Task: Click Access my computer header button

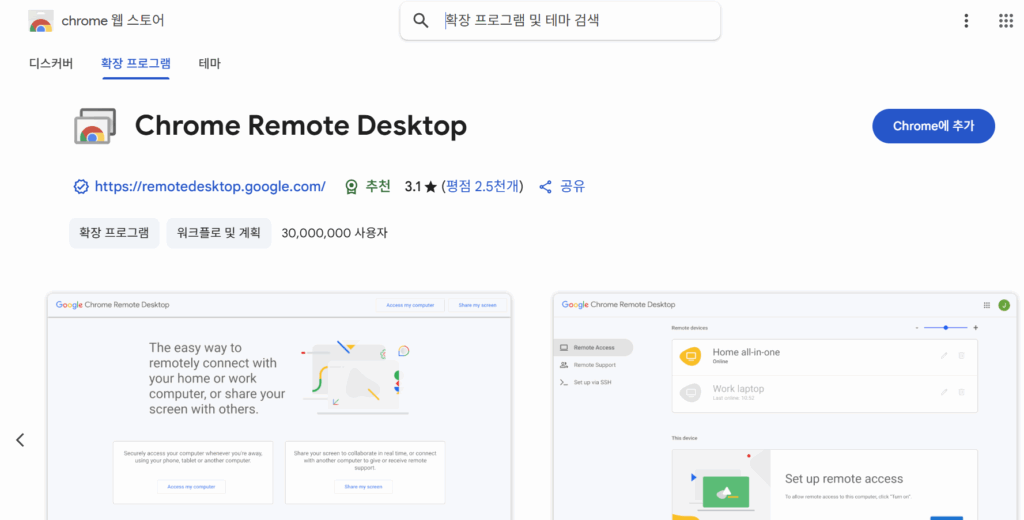Action: pyautogui.click(x=410, y=305)
